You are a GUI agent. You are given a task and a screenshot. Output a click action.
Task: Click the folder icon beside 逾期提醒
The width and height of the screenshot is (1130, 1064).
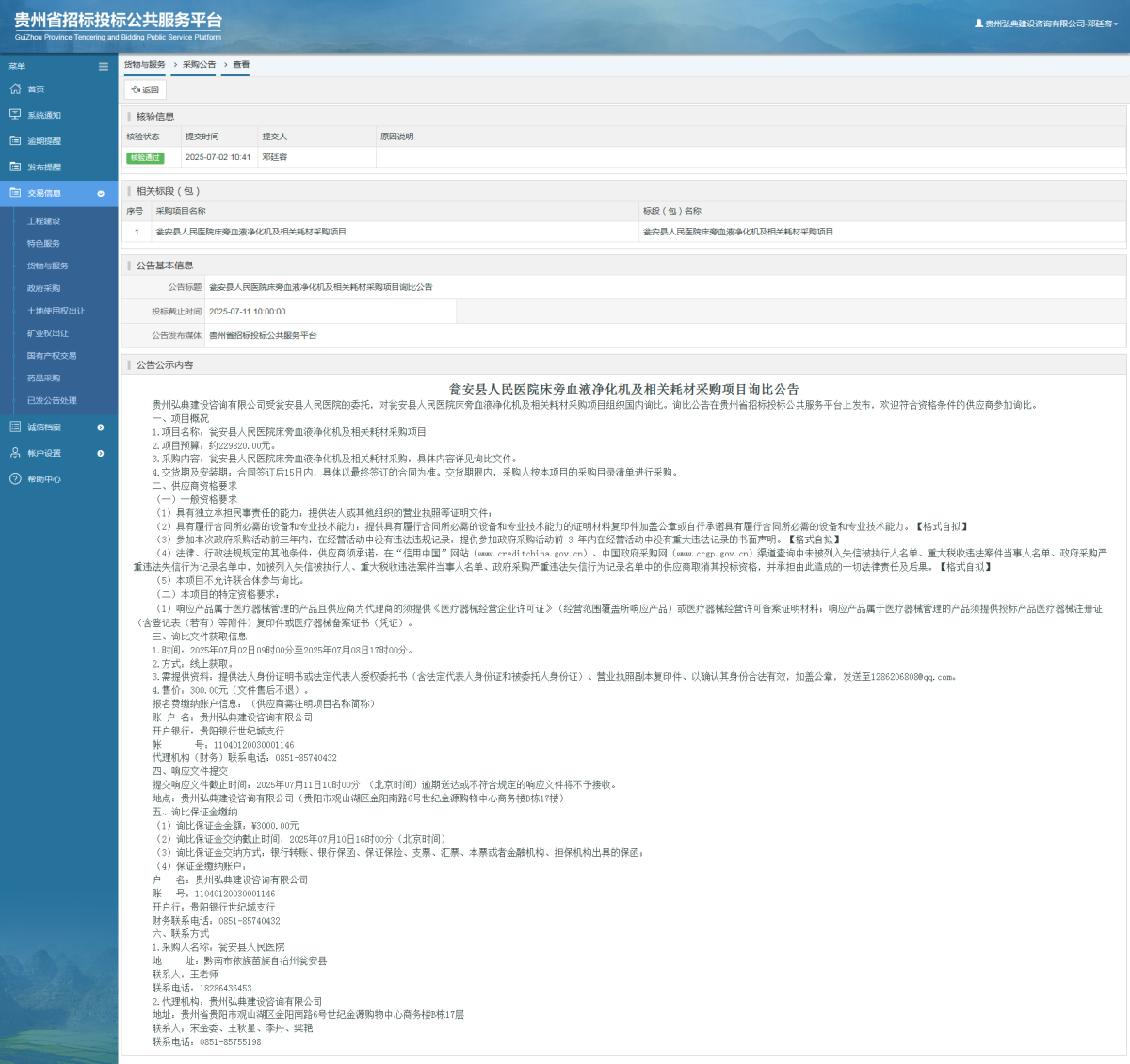(15, 141)
